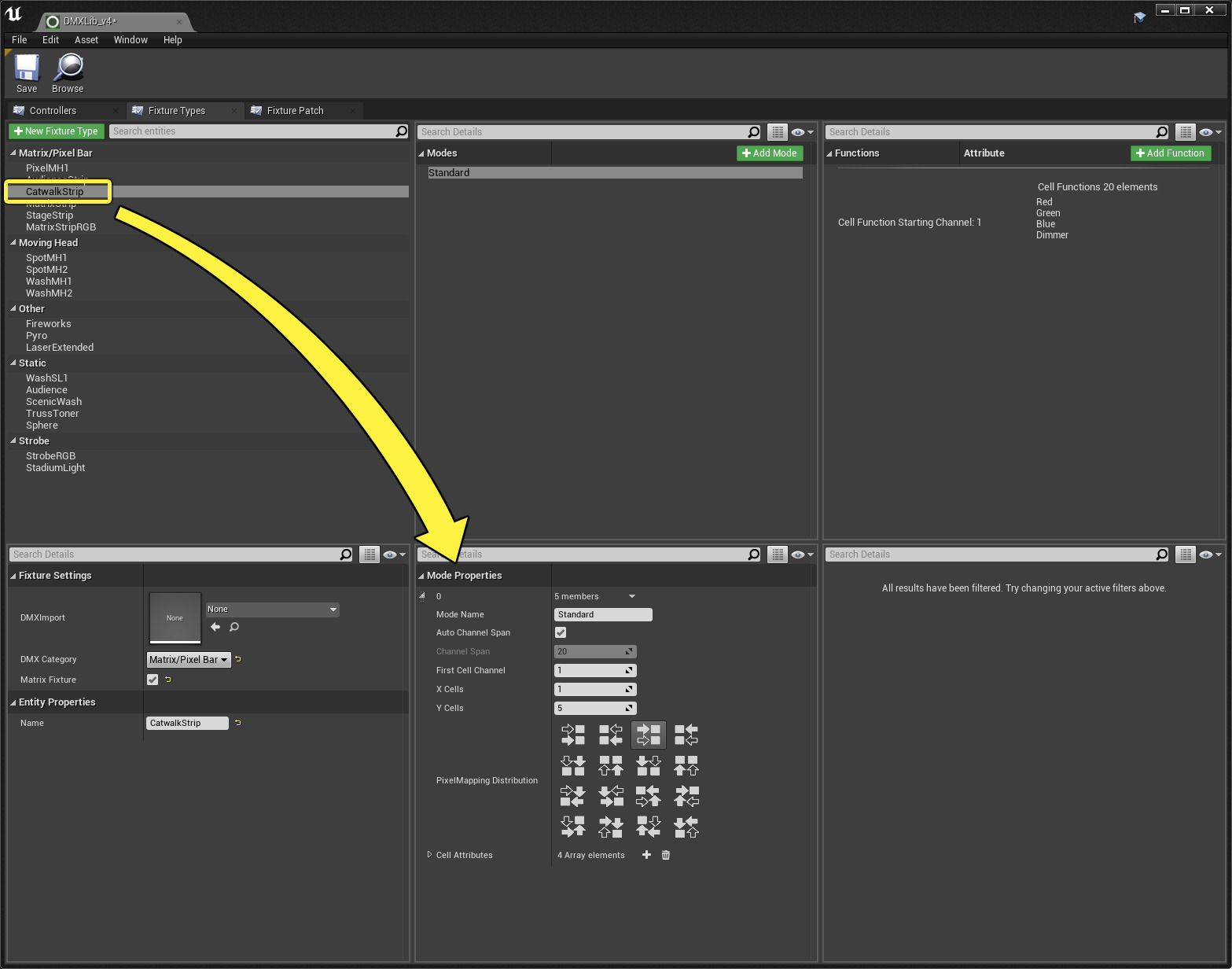Click the grid view-options icon in Modes panel
This screenshot has height=969, width=1232.
[777, 131]
